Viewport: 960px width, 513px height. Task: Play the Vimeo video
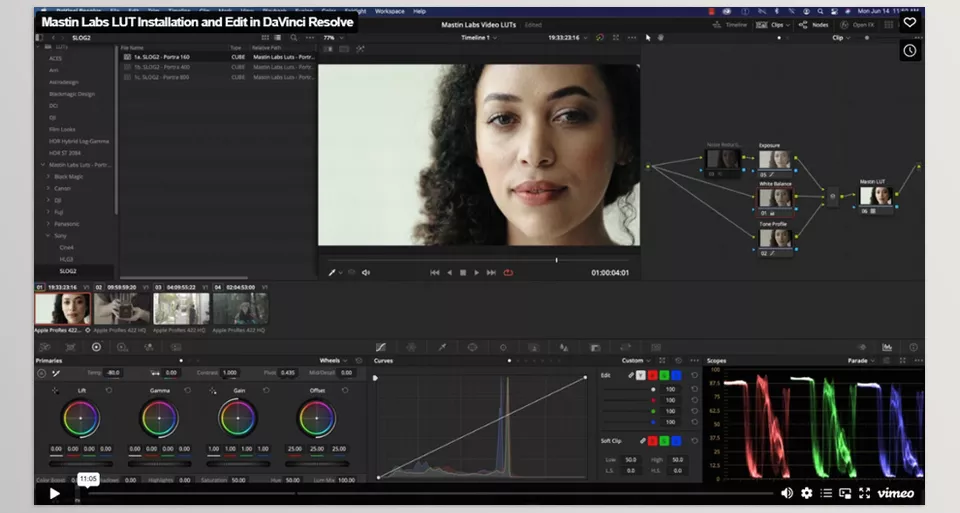pos(54,493)
